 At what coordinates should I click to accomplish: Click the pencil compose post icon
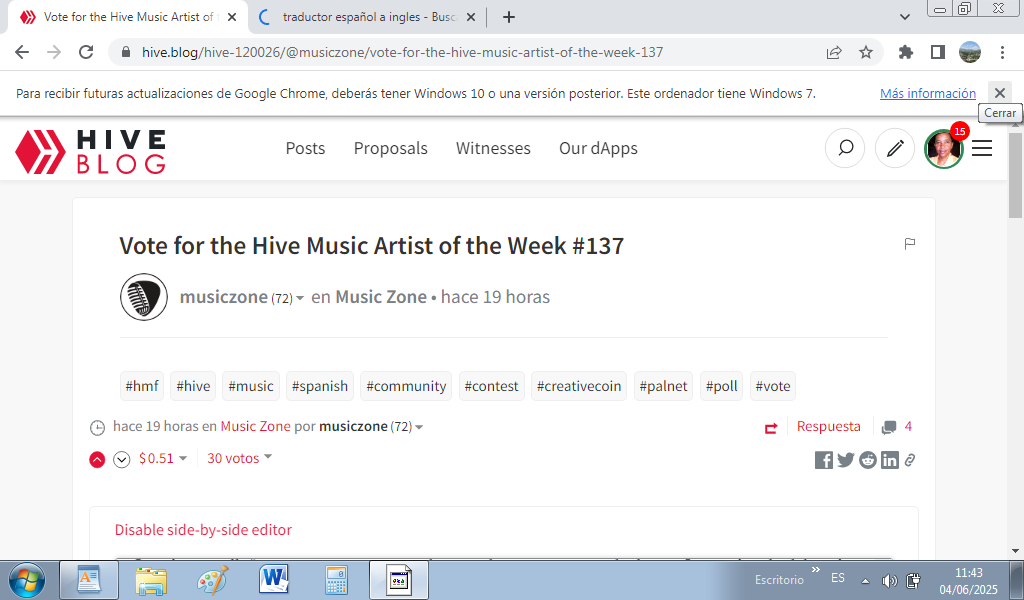tap(895, 148)
